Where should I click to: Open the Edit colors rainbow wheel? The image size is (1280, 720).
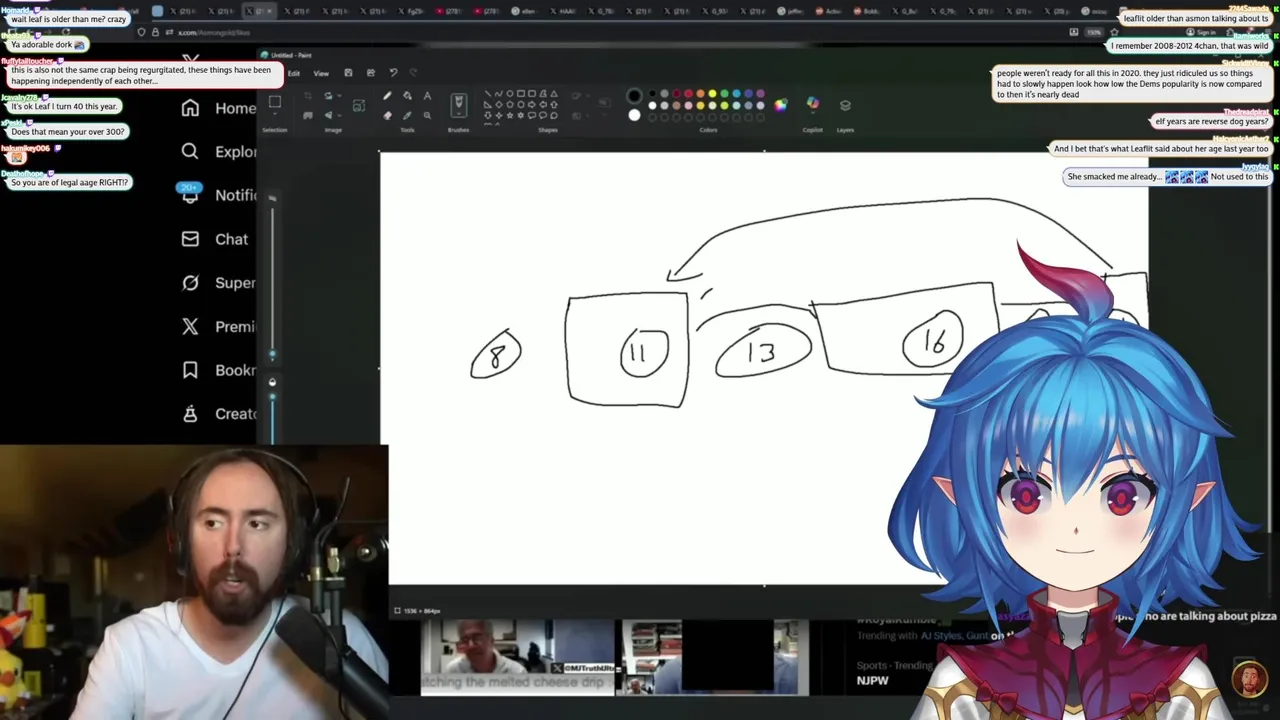click(x=780, y=105)
